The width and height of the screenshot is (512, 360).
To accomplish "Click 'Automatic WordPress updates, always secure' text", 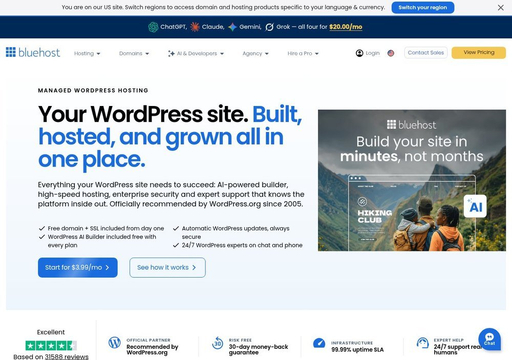I will [x=235, y=232].
